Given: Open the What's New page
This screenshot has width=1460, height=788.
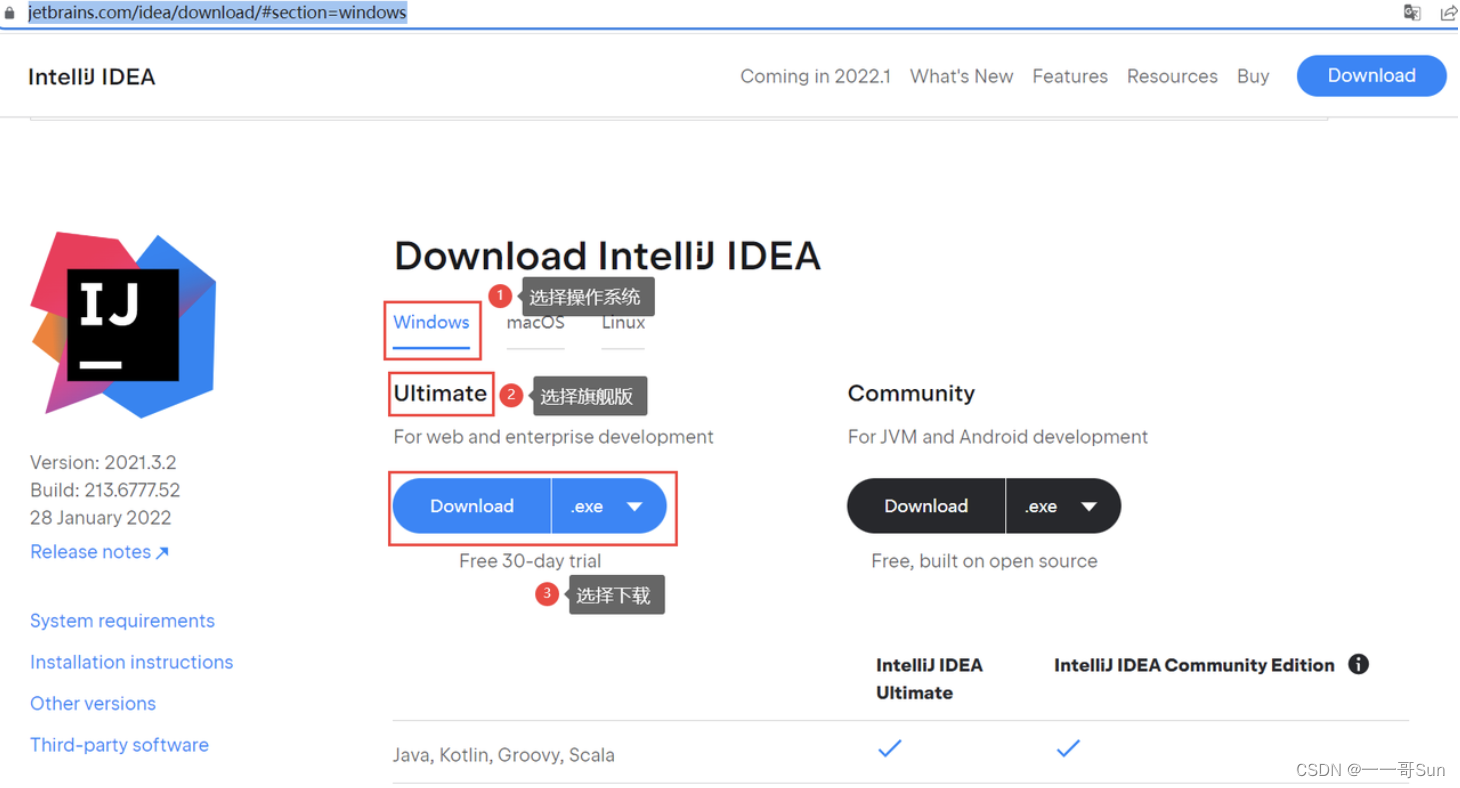Looking at the screenshot, I should [961, 76].
